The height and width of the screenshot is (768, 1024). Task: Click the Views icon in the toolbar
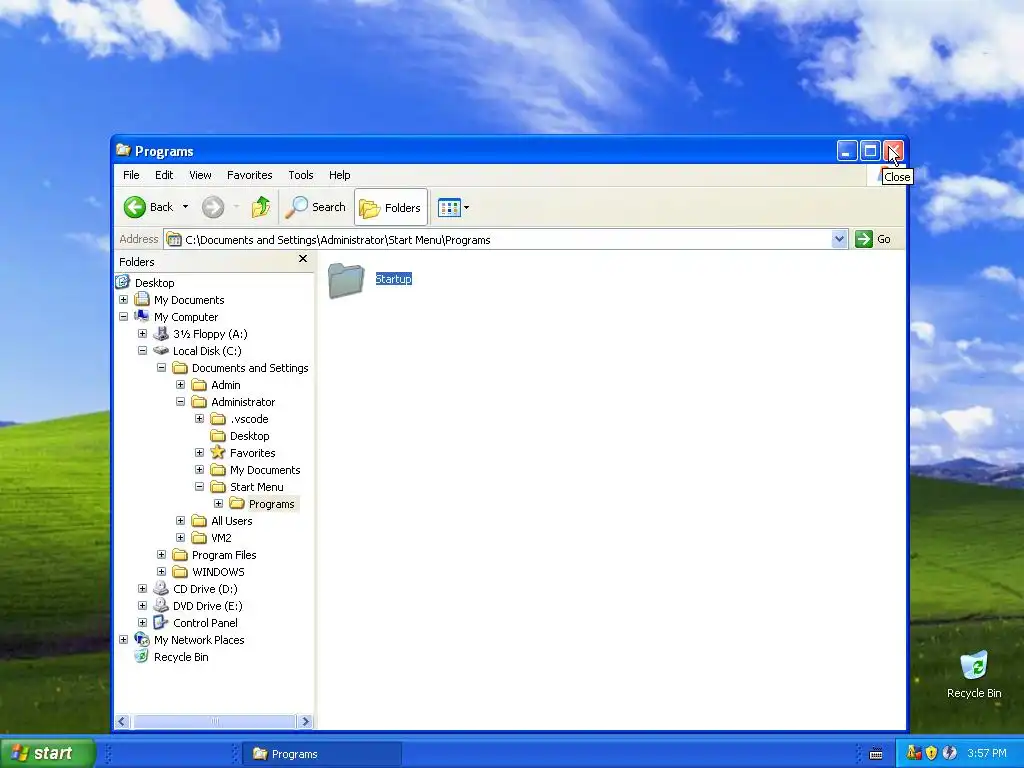click(449, 208)
